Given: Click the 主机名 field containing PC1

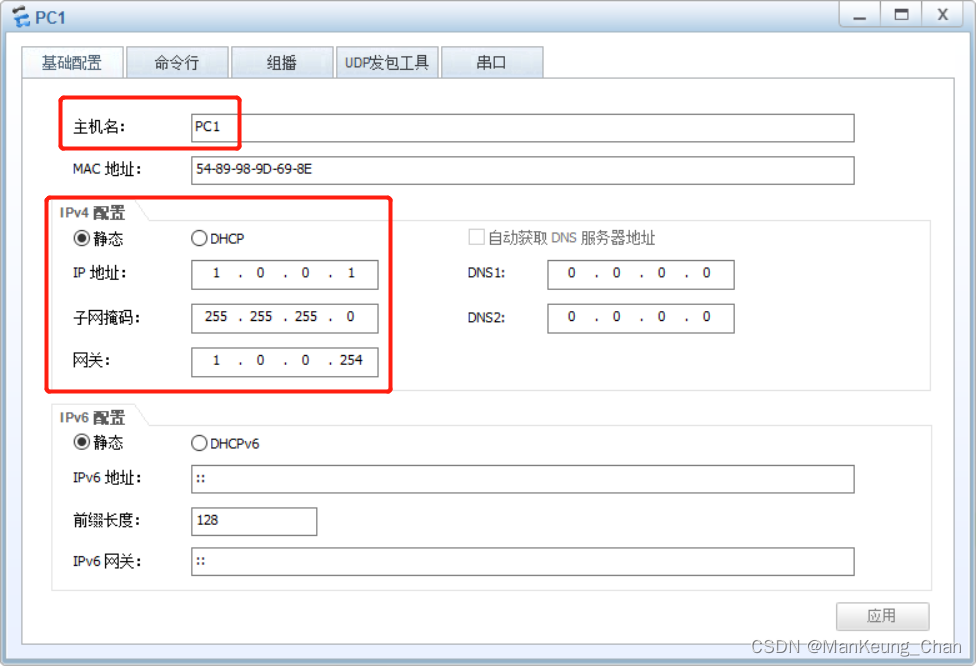Looking at the screenshot, I should 522,128.
